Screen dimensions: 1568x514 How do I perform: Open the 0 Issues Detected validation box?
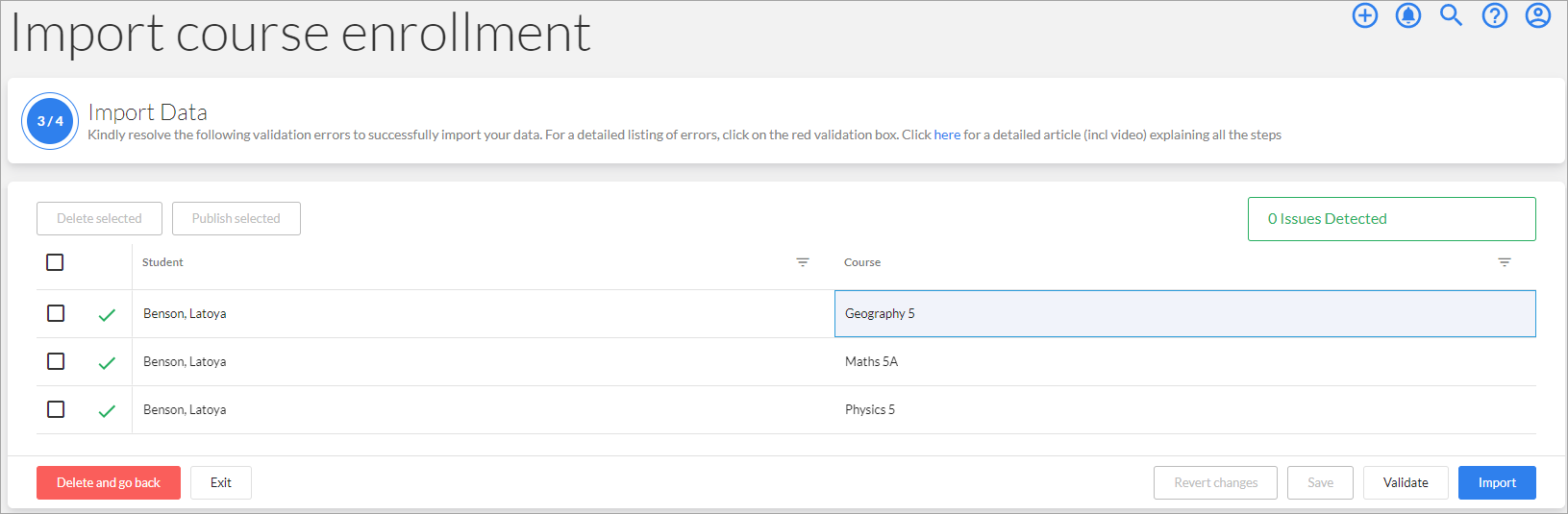[1391, 219]
